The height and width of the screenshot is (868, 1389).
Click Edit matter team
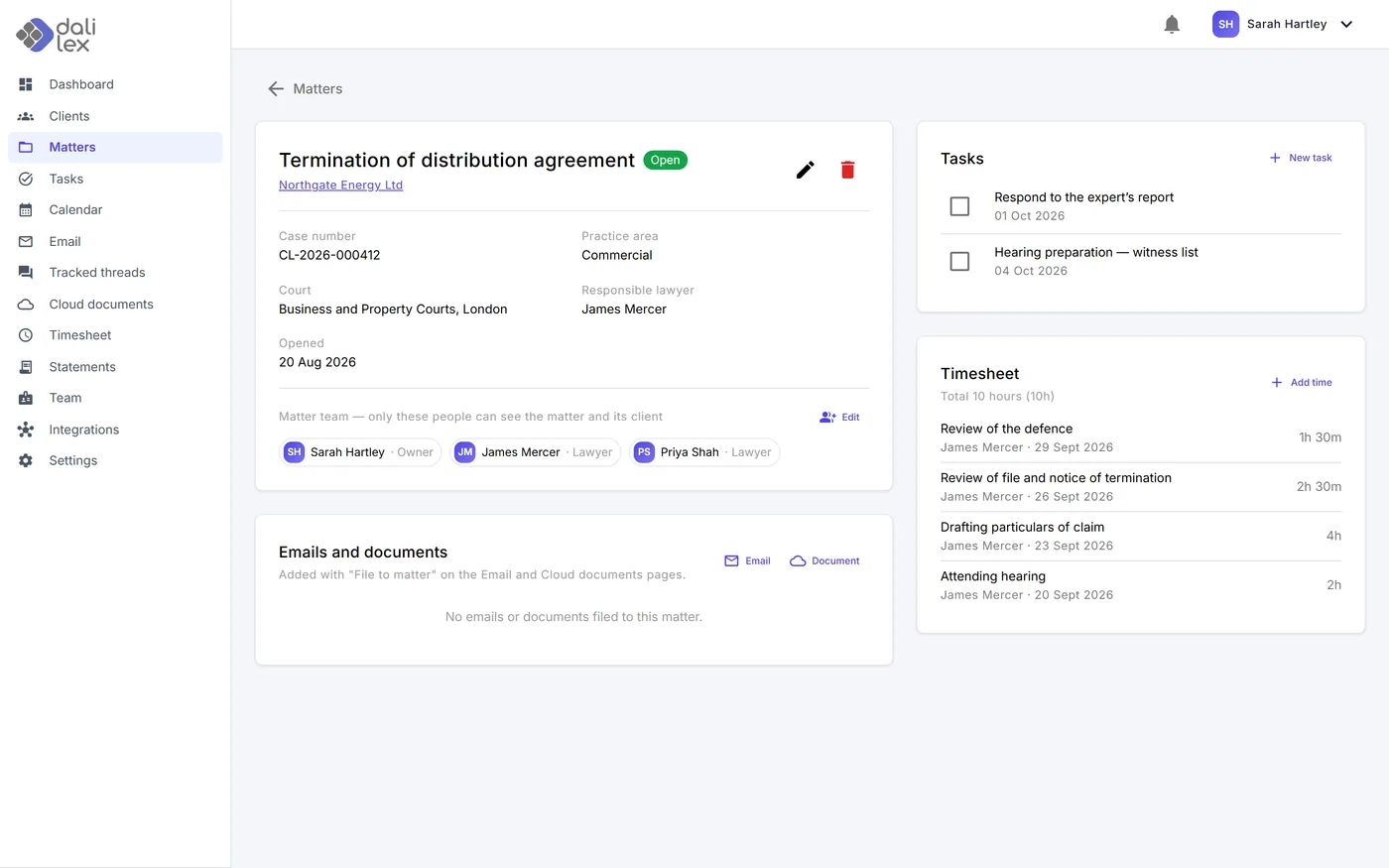[840, 418]
